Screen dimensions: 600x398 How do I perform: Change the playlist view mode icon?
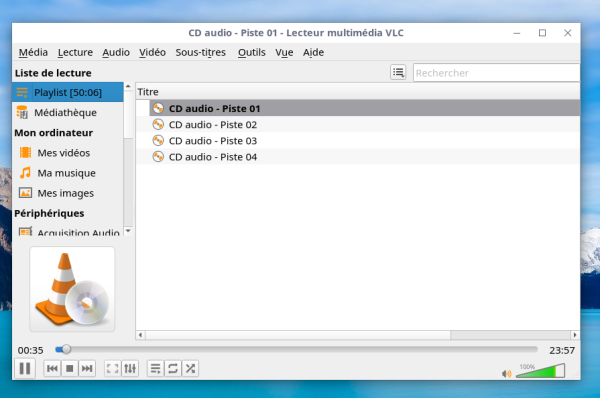coord(398,72)
